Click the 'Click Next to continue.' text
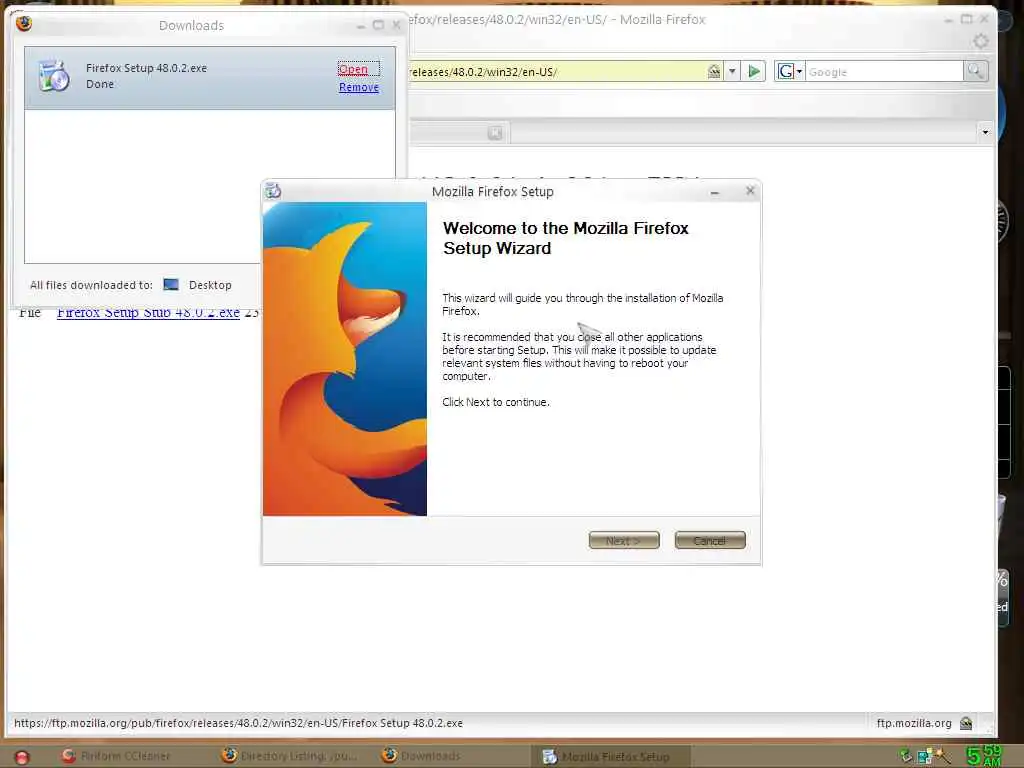The image size is (1024, 768). point(496,402)
